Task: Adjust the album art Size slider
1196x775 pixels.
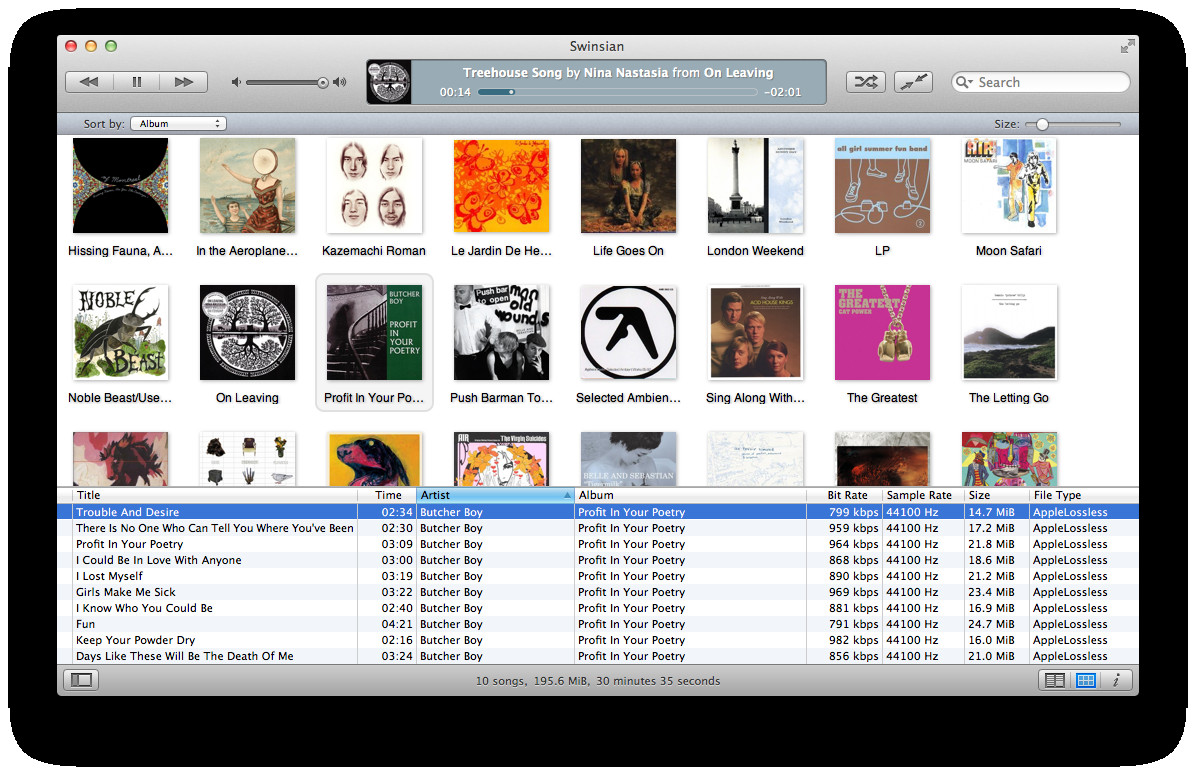Action: [1073, 124]
